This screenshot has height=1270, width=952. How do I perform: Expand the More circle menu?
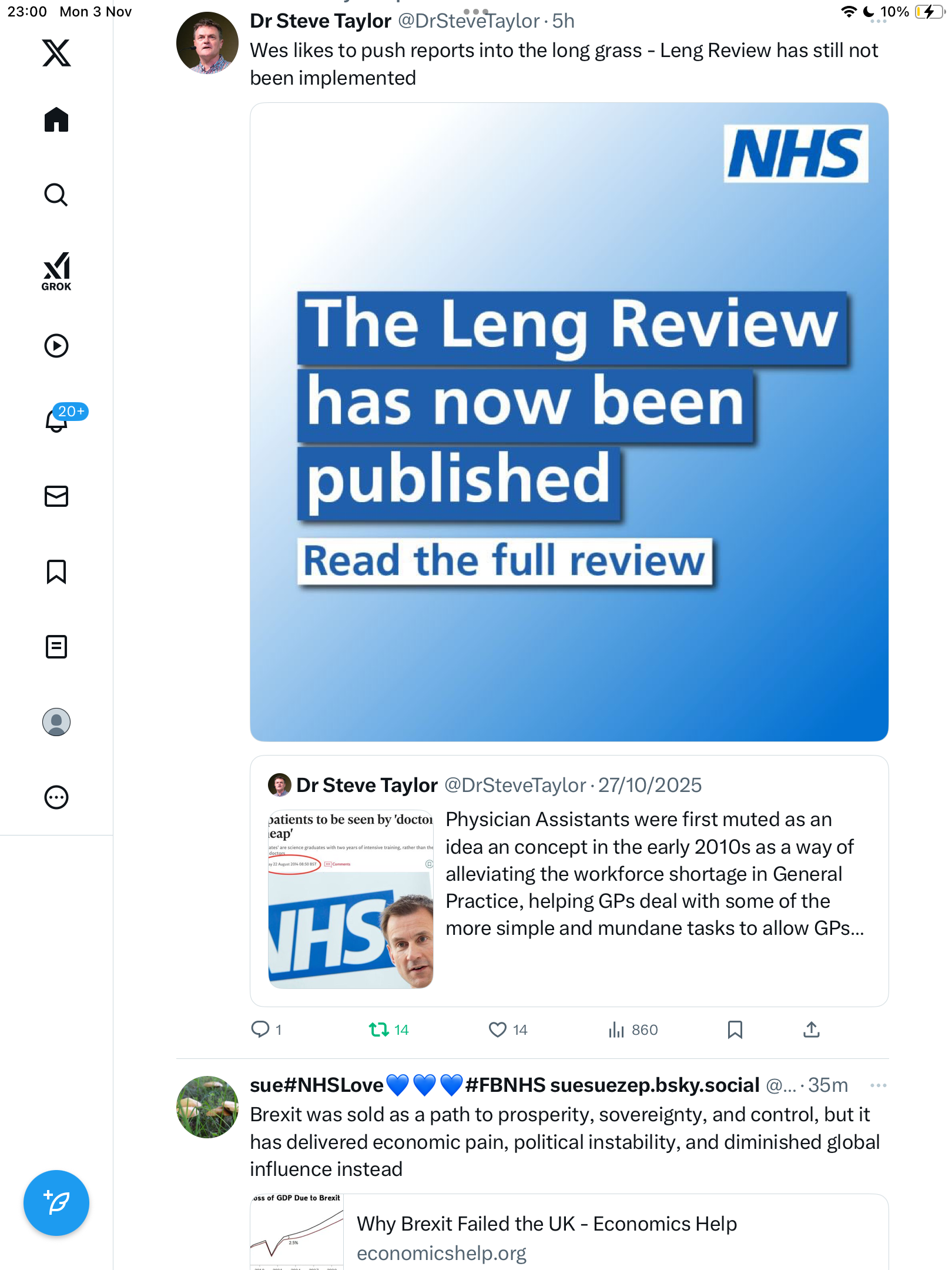[x=56, y=797]
